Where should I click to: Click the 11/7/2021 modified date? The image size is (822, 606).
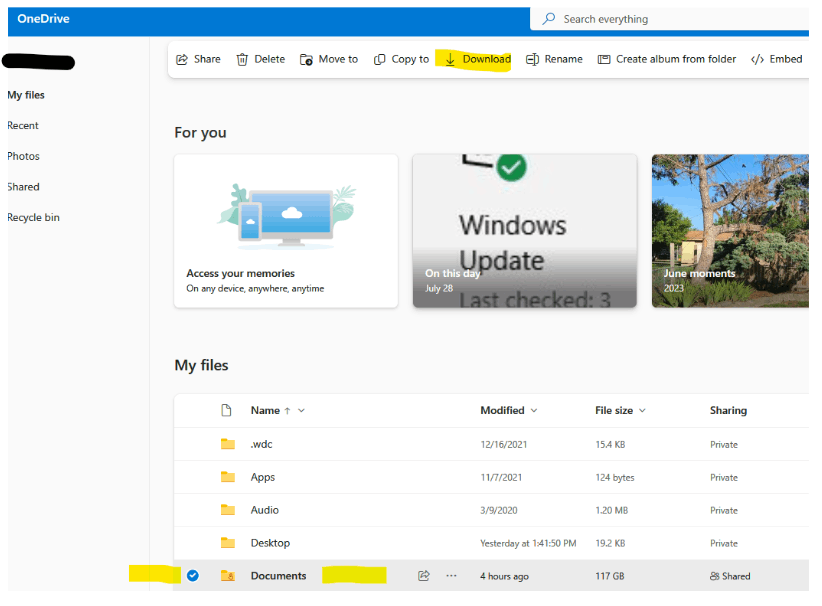(501, 478)
